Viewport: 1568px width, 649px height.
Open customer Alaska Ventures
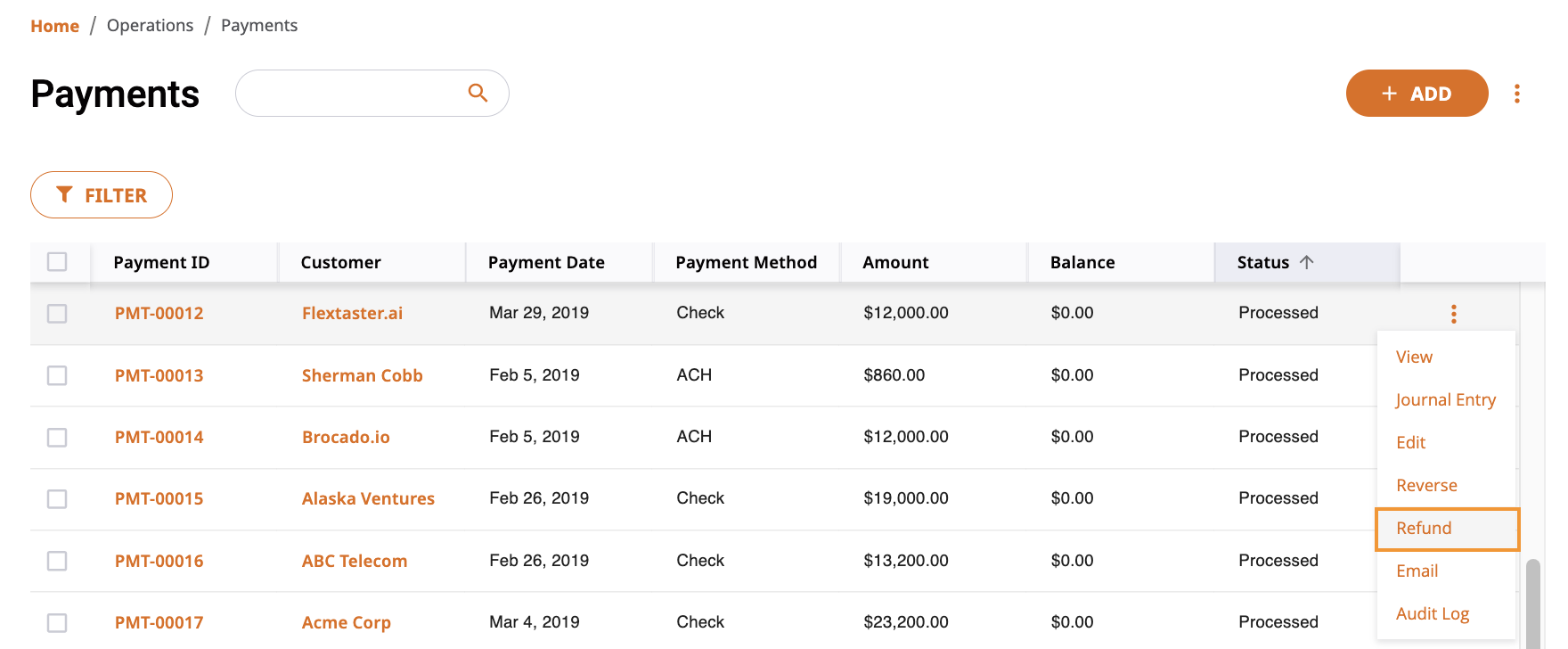(x=368, y=498)
